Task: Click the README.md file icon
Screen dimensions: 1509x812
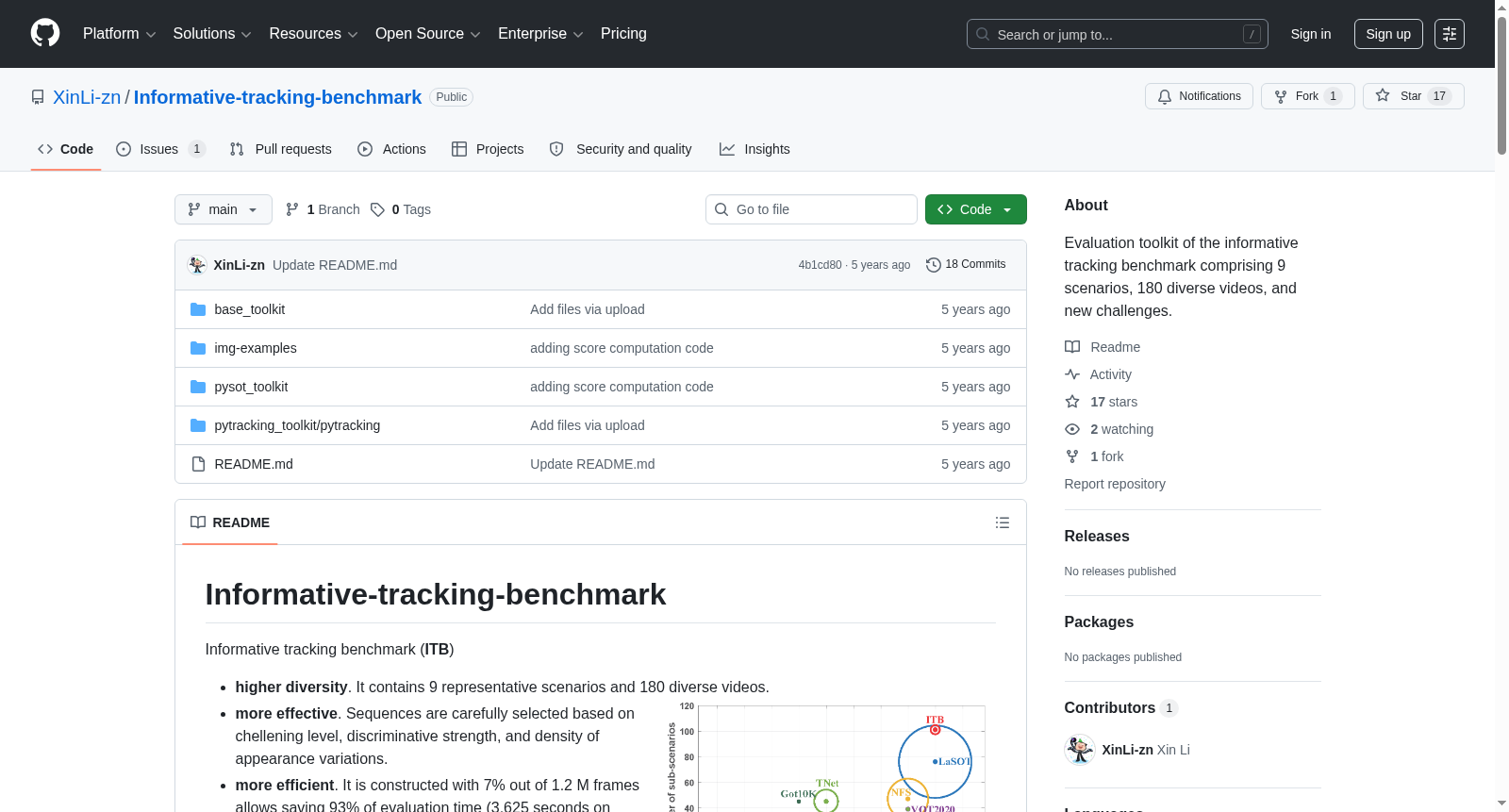Action: click(198, 464)
